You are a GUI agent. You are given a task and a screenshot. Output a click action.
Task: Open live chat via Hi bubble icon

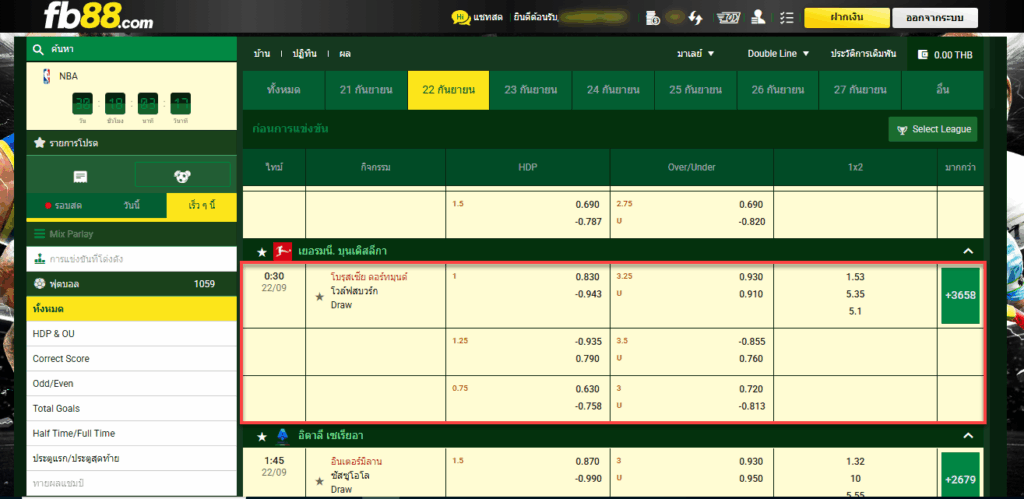point(461,18)
